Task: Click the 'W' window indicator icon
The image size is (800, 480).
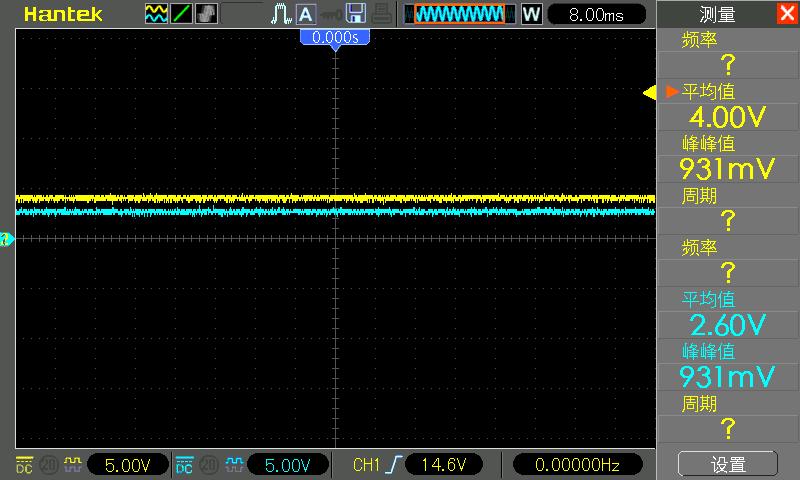Action: [x=531, y=14]
